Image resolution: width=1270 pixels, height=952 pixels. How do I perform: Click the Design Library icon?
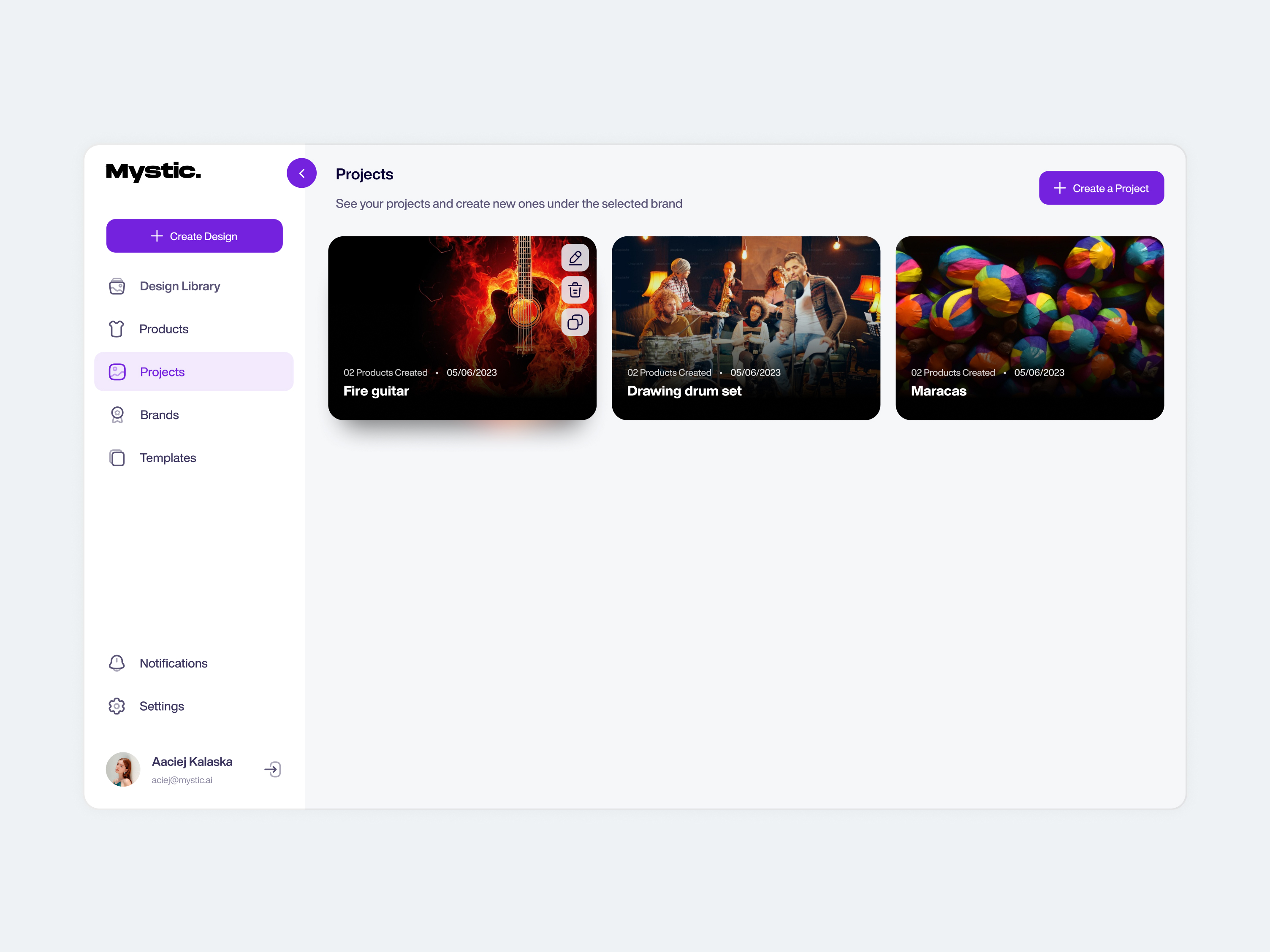point(117,286)
